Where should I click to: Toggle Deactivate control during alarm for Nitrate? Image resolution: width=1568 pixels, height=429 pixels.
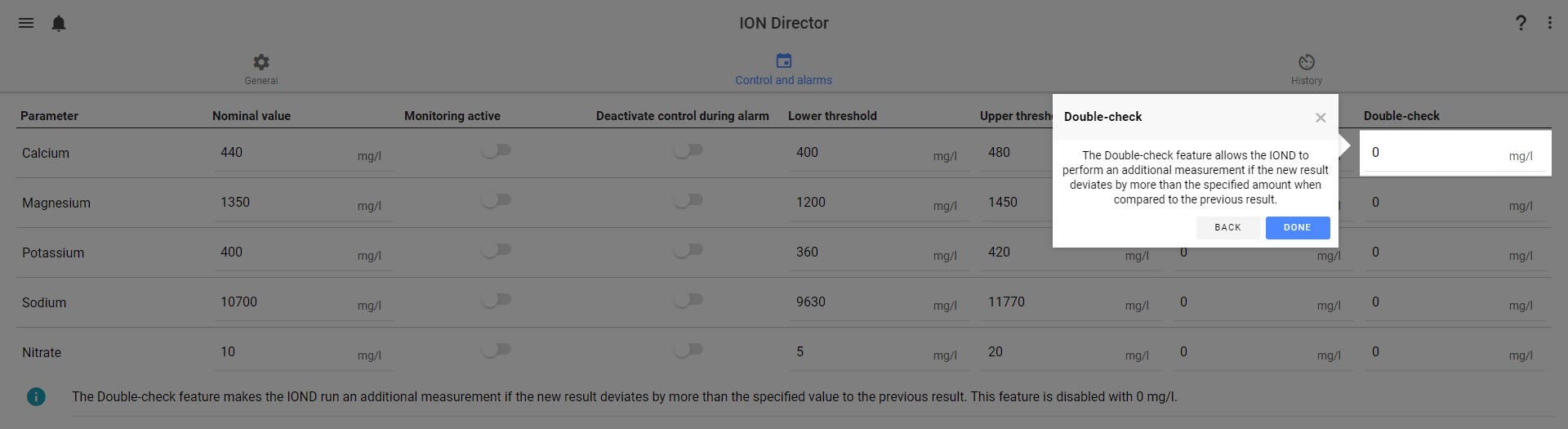[x=688, y=350]
